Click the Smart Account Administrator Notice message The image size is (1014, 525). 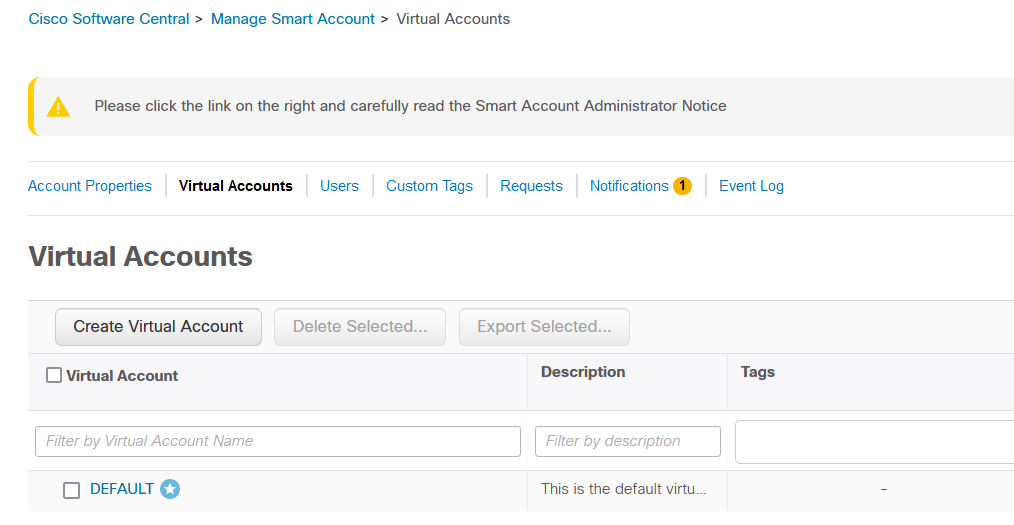(411, 106)
